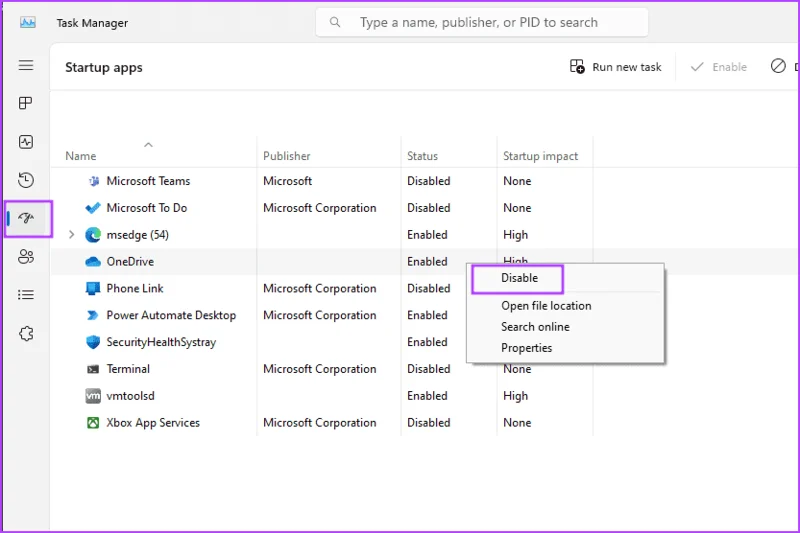This screenshot has width=800, height=533.
Task: Click the Power Automate Desktop icon
Action: click(x=93, y=315)
